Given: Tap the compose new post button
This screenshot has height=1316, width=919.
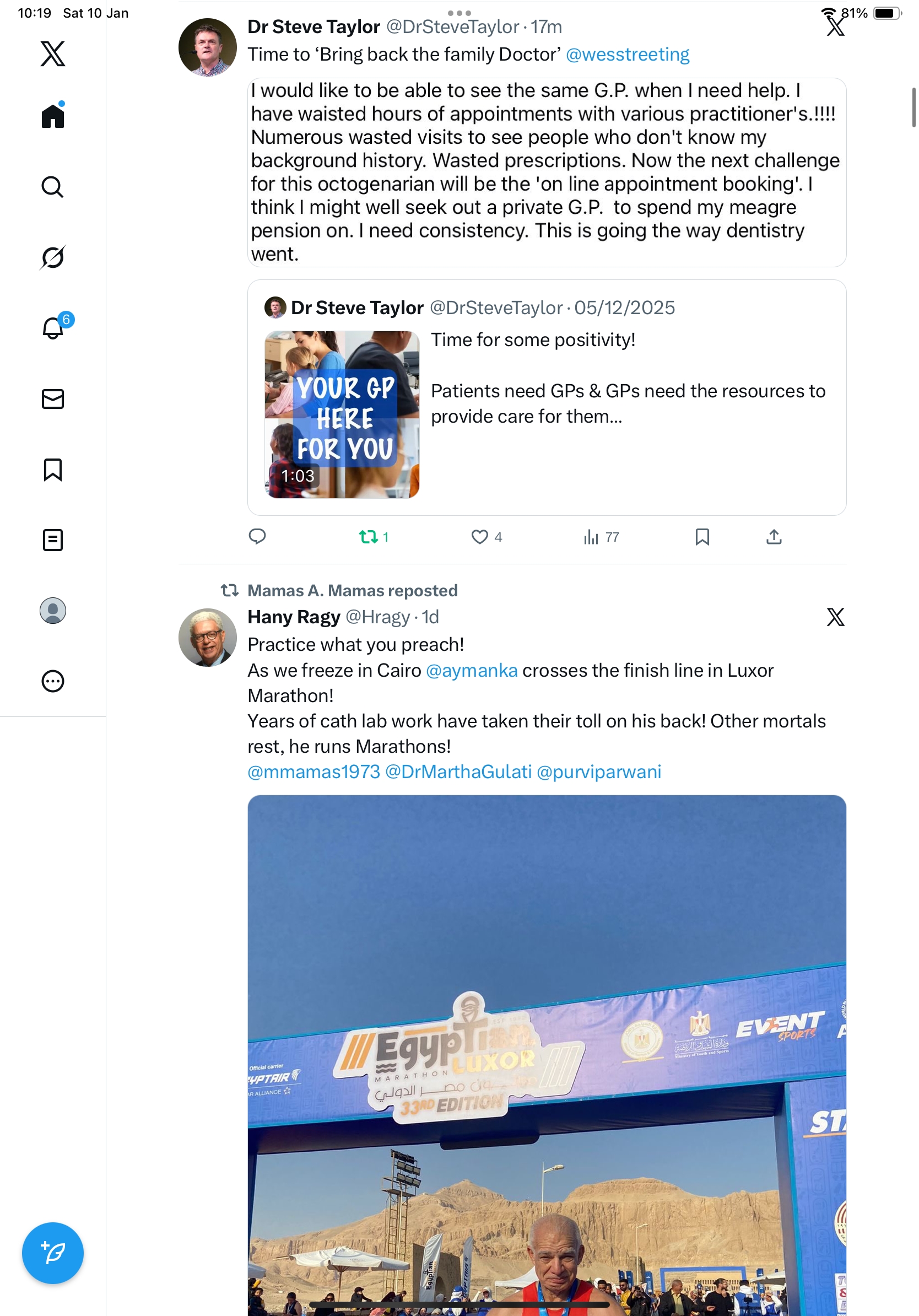Looking at the screenshot, I should click(x=53, y=1253).
